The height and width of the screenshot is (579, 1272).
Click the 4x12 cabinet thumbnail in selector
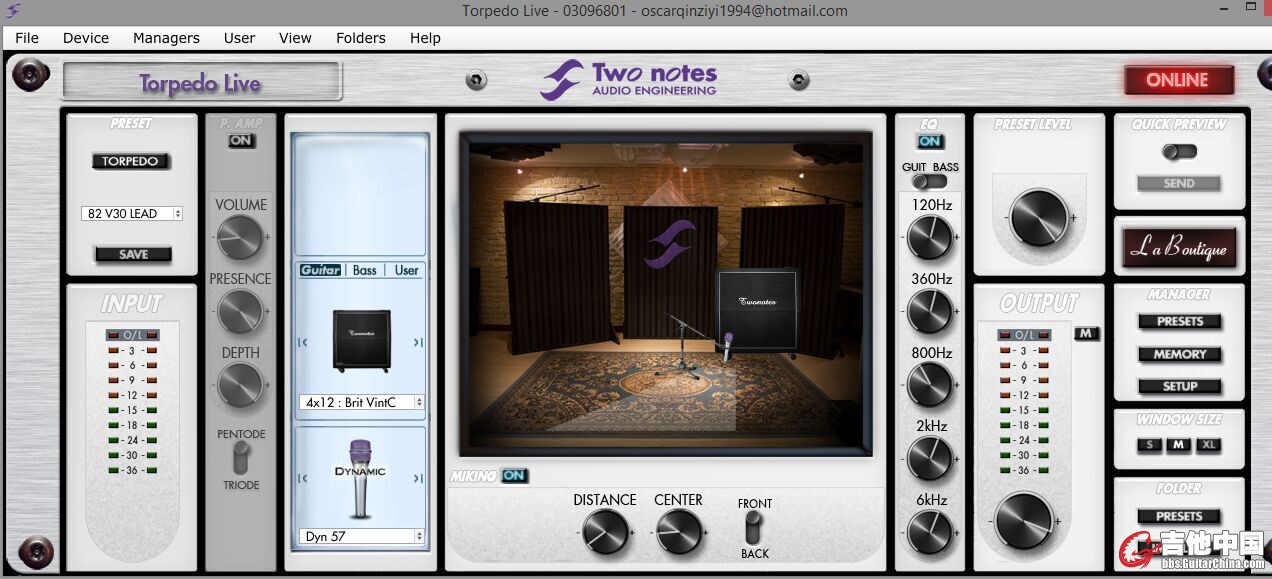click(361, 340)
